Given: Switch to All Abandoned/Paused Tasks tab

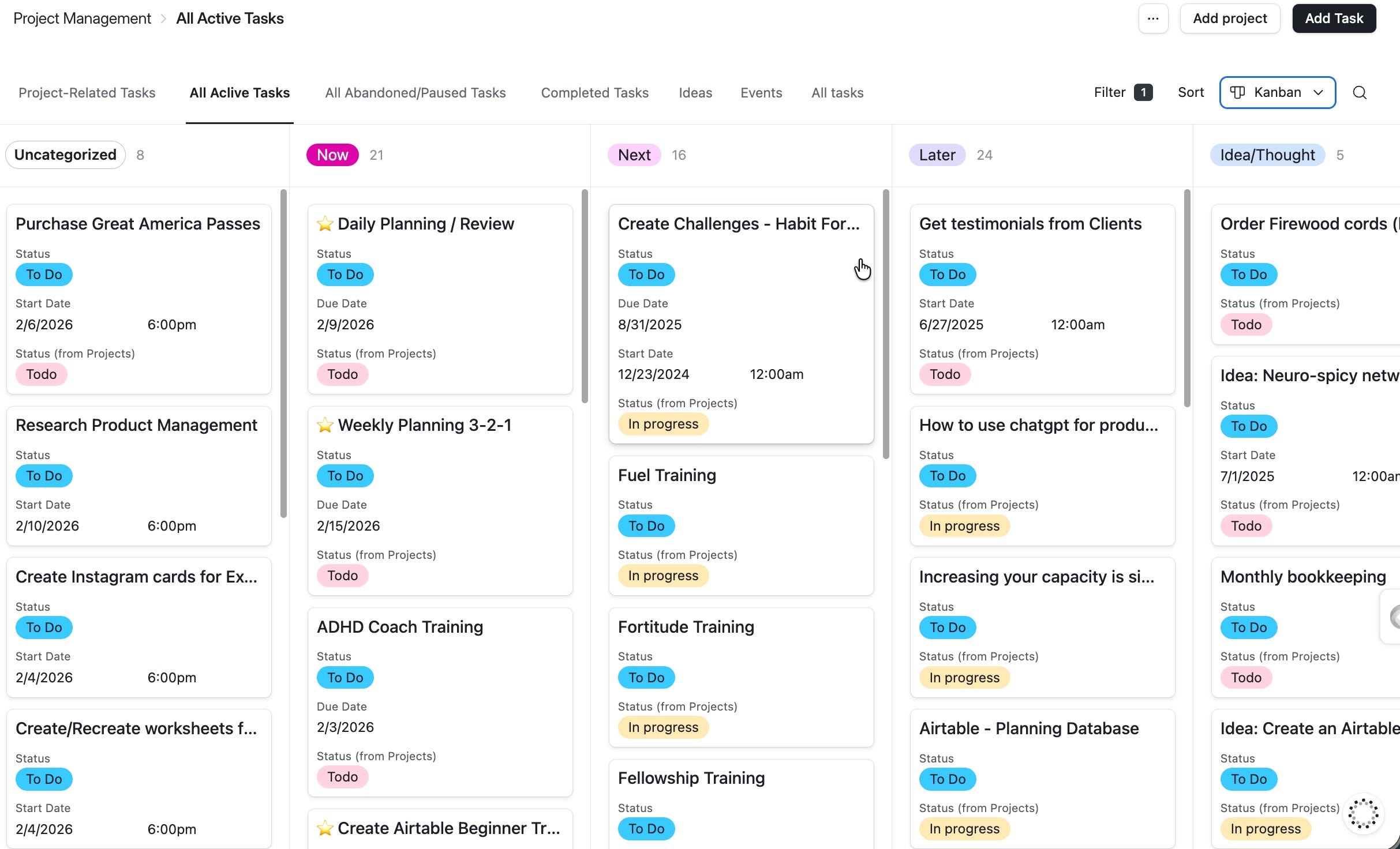Looking at the screenshot, I should click(x=415, y=93).
